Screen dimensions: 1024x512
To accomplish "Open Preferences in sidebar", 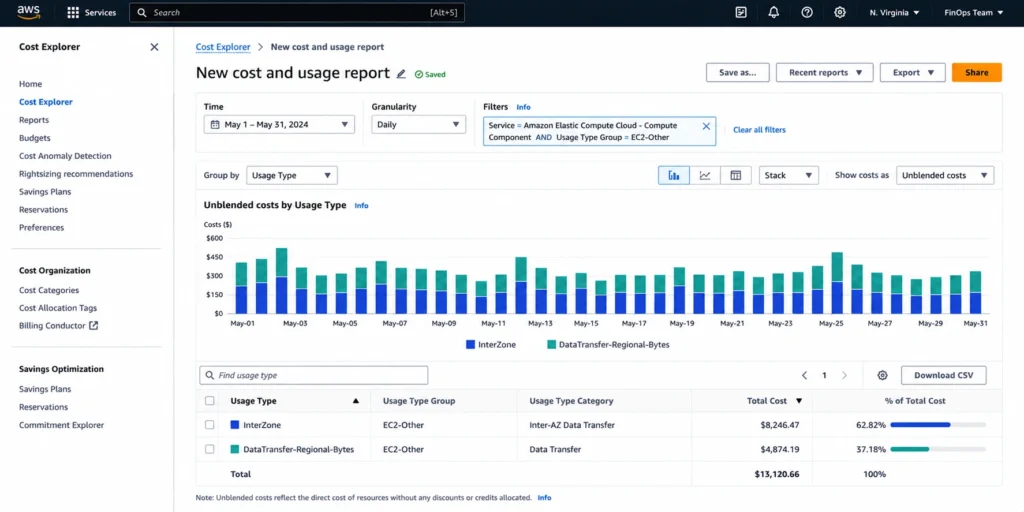I will click(x=42, y=227).
